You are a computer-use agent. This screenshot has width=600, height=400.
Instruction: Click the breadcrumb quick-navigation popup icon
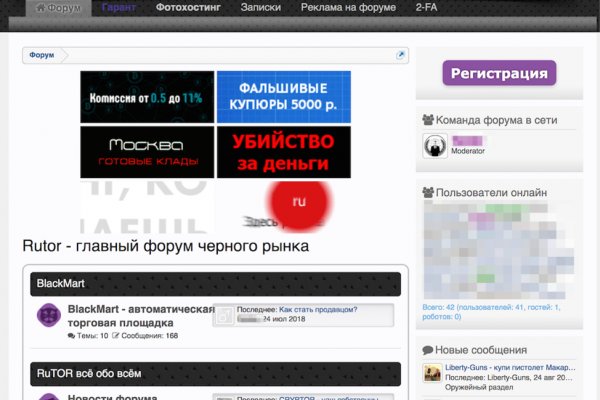pyautogui.click(x=401, y=55)
